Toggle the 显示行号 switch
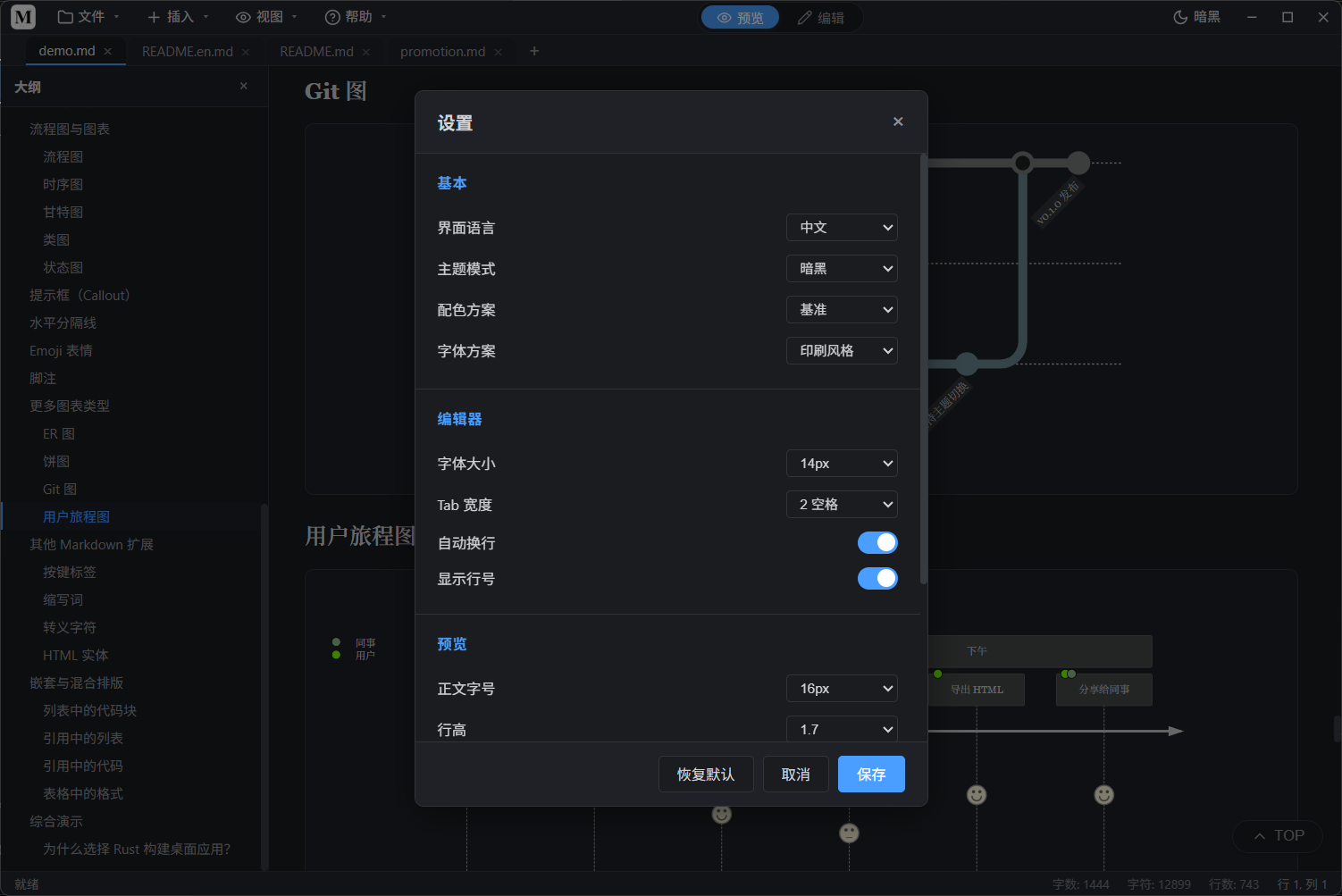1342x896 pixels. coord(877,578)
